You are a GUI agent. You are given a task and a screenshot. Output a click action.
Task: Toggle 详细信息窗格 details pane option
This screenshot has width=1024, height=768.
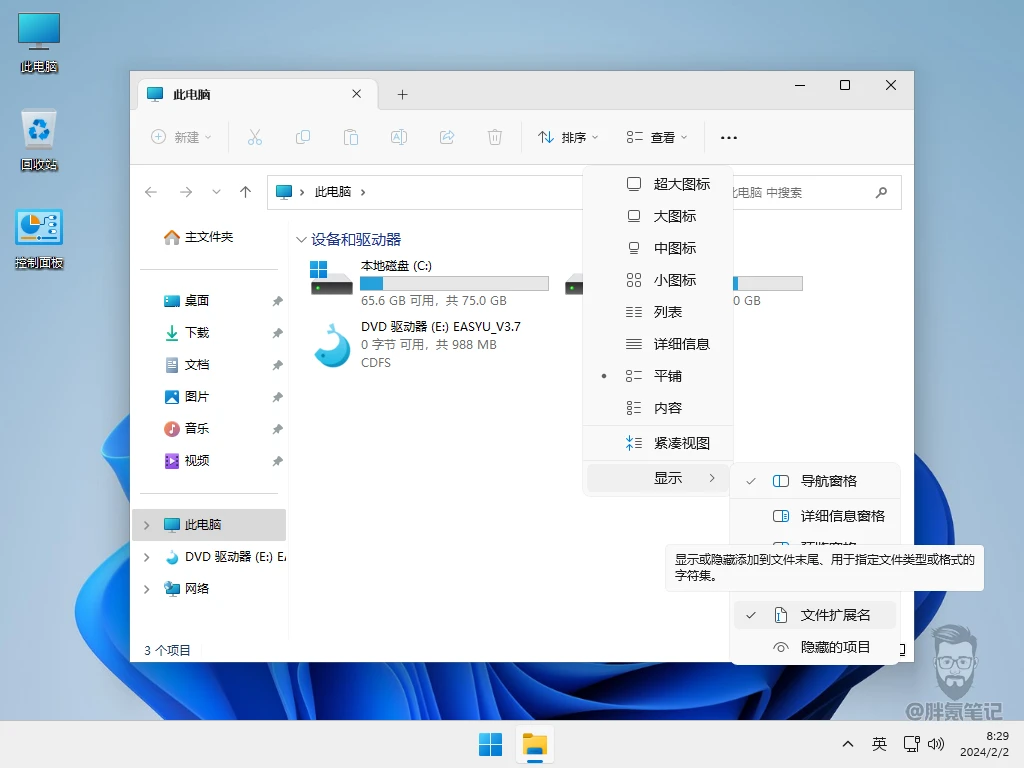coord(814,516)
